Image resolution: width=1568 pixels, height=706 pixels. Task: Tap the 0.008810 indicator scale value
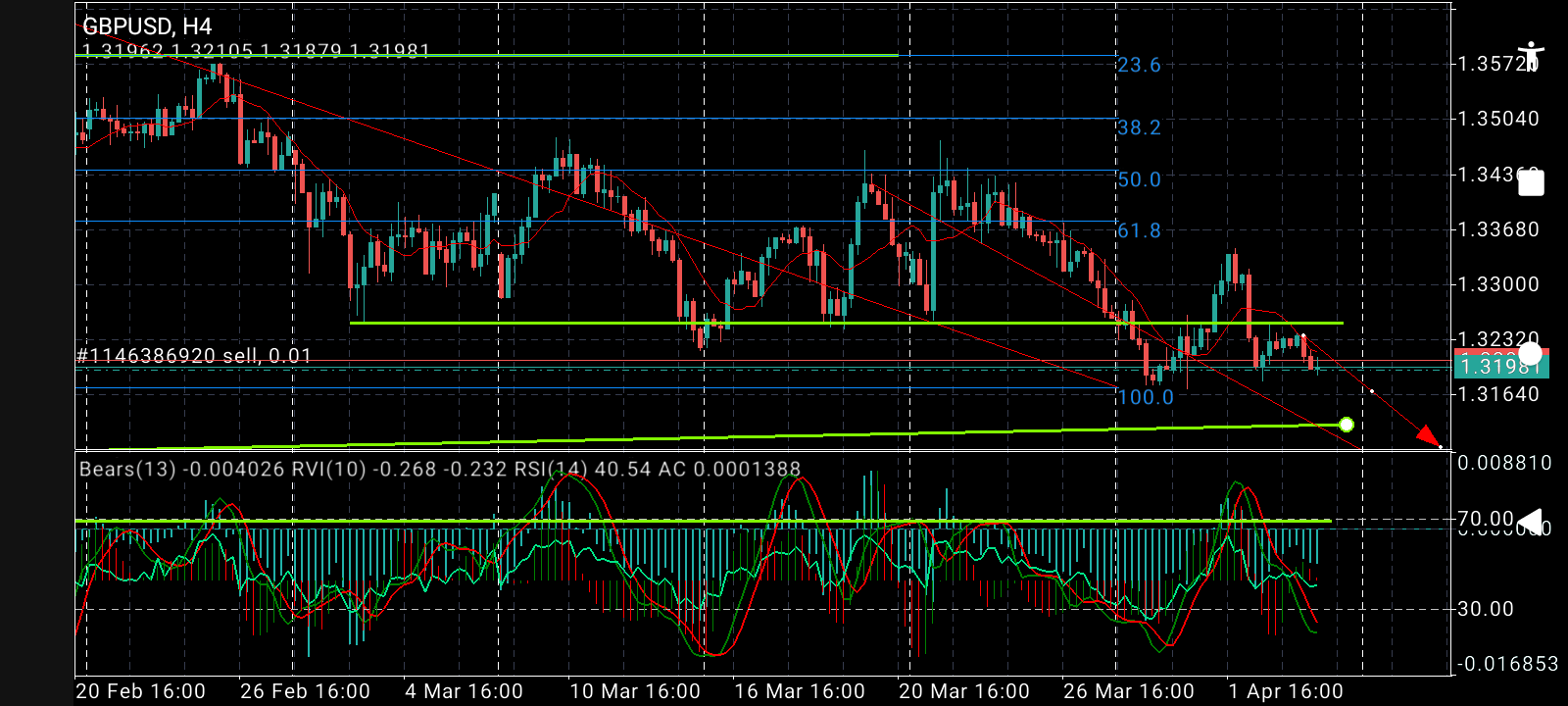point(1504,463)
